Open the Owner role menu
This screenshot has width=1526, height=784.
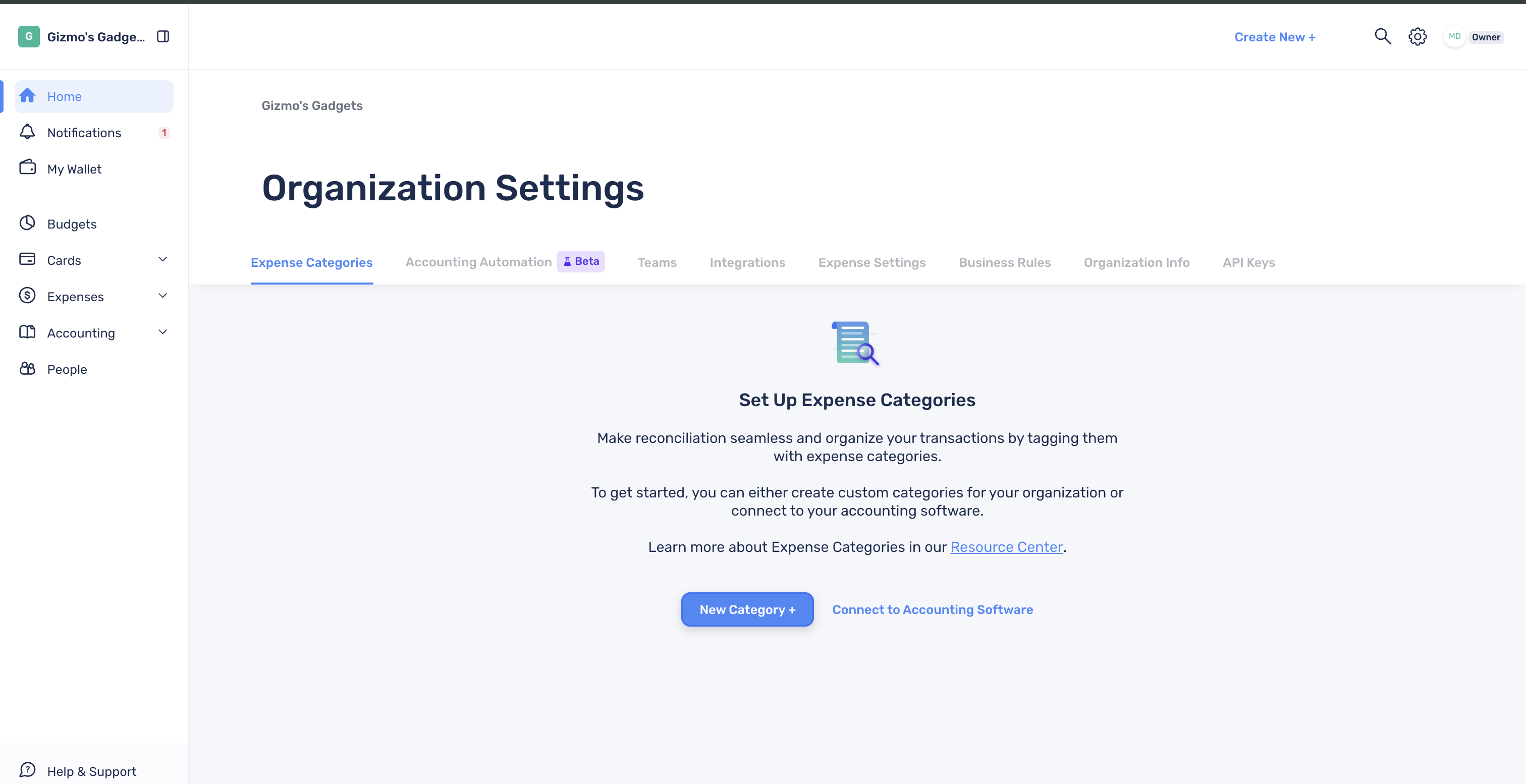click(x=1486, y=37)
